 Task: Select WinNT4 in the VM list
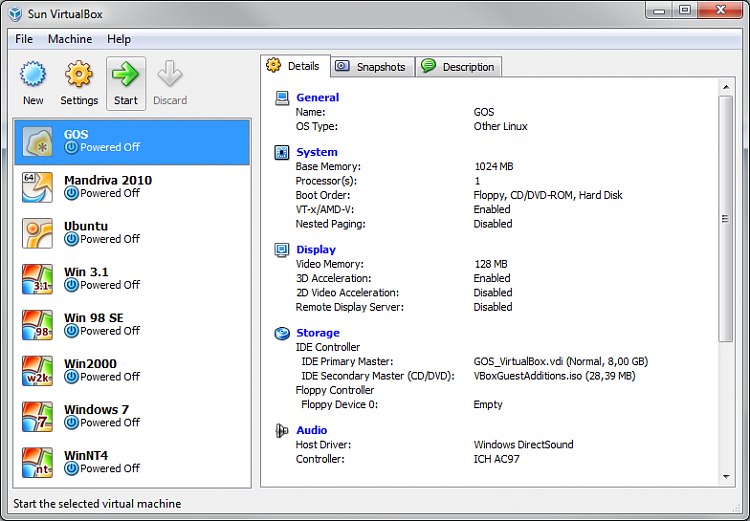click(x=132, y=463)
